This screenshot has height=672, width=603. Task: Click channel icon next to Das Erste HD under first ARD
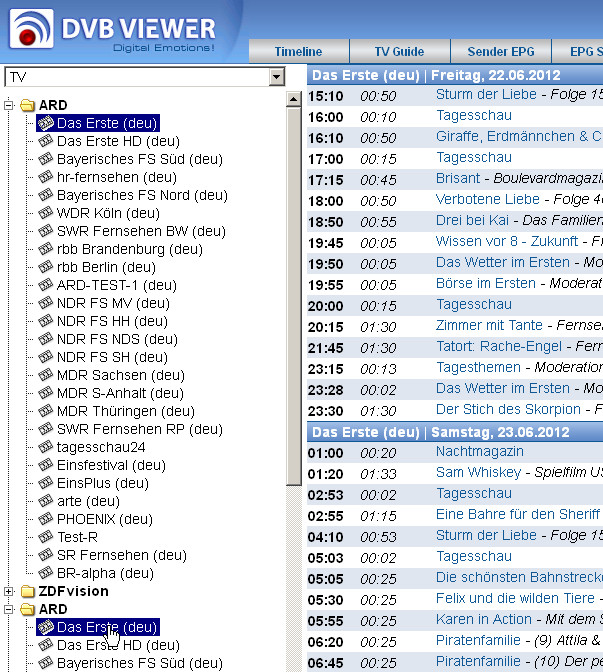[x=45, y=141]
